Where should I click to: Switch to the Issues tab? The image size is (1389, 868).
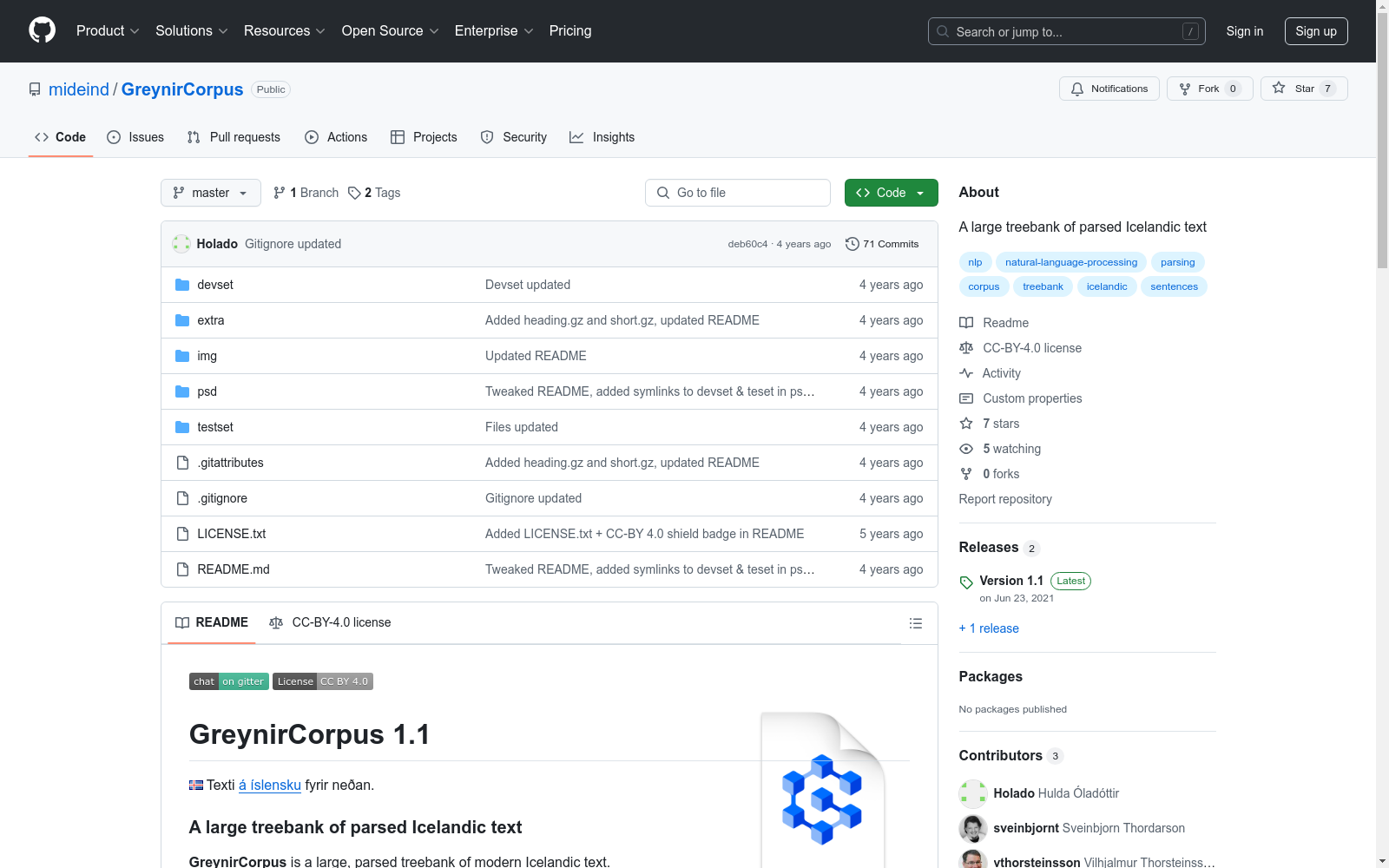point(135,137)
